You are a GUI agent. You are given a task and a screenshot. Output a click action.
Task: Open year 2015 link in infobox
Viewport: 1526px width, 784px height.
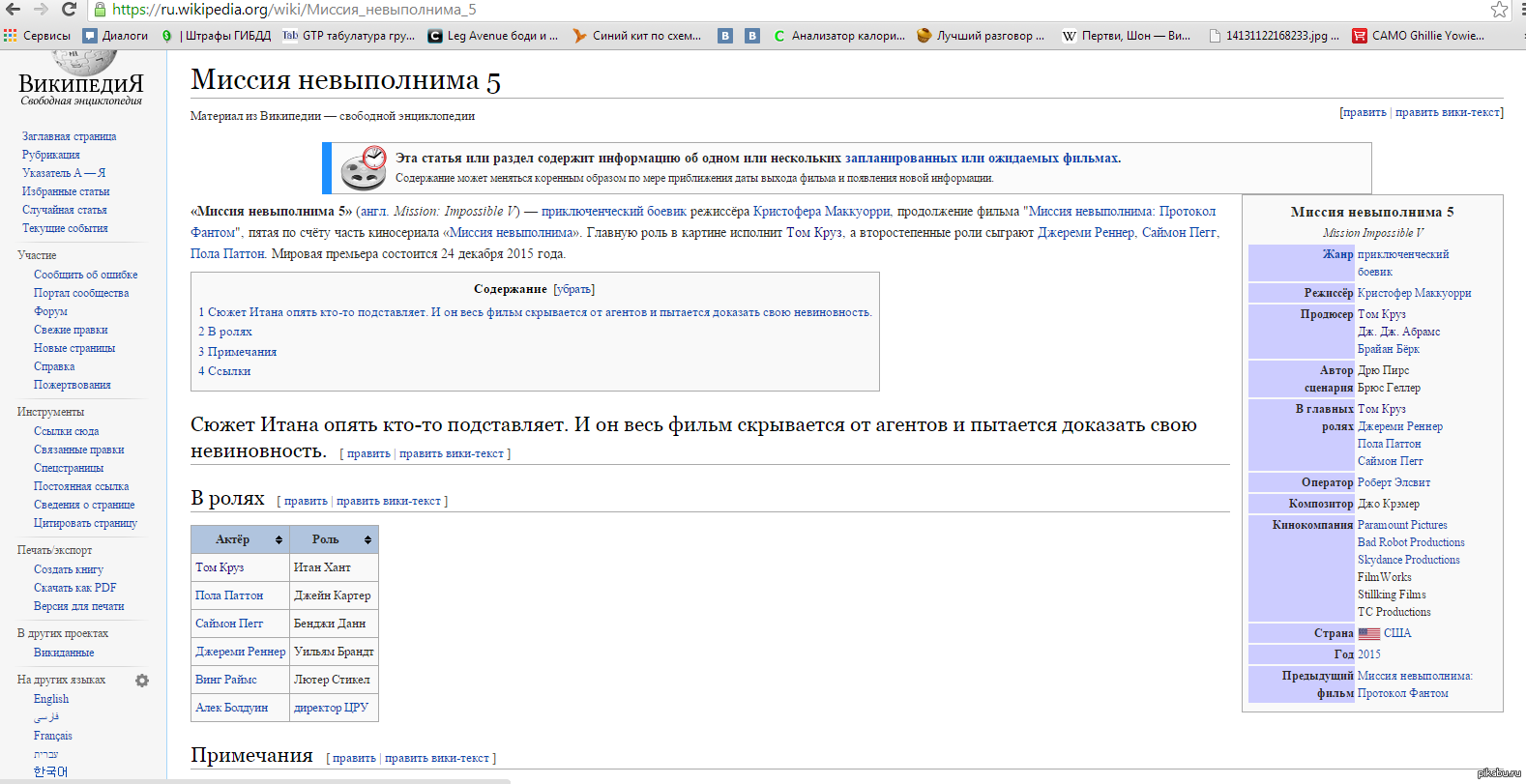click(x=1369, y=654)
